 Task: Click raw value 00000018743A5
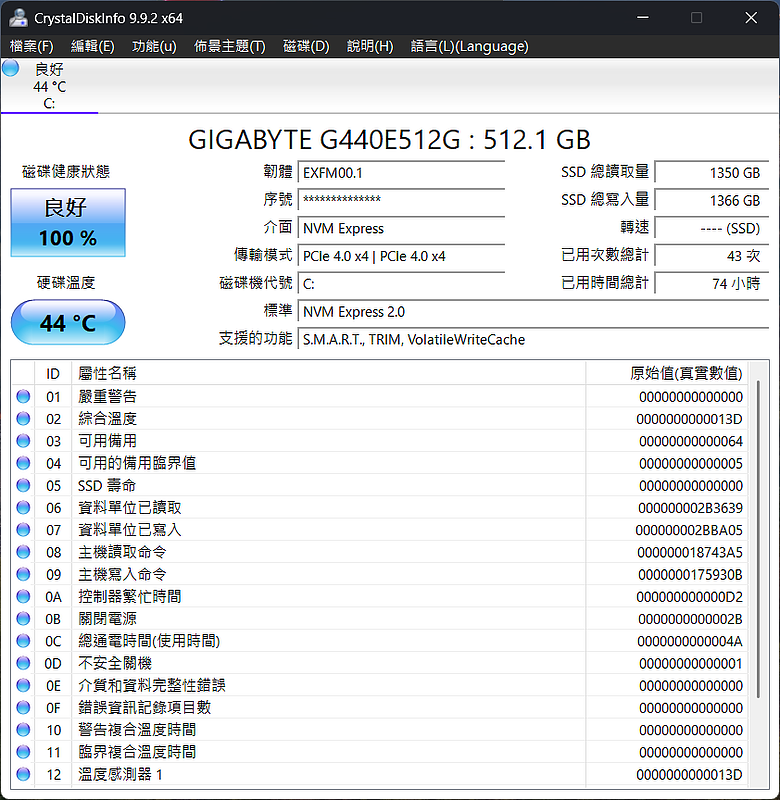(690, 552)
